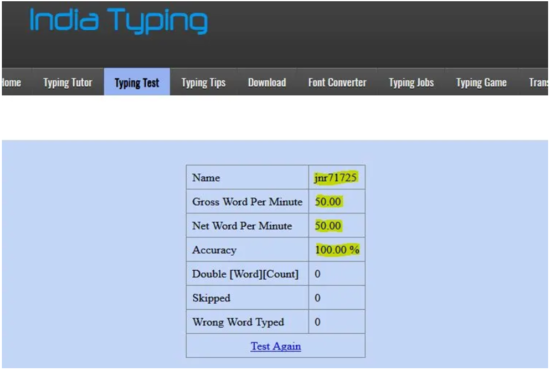Click the Test Again link

pos(276,346)
